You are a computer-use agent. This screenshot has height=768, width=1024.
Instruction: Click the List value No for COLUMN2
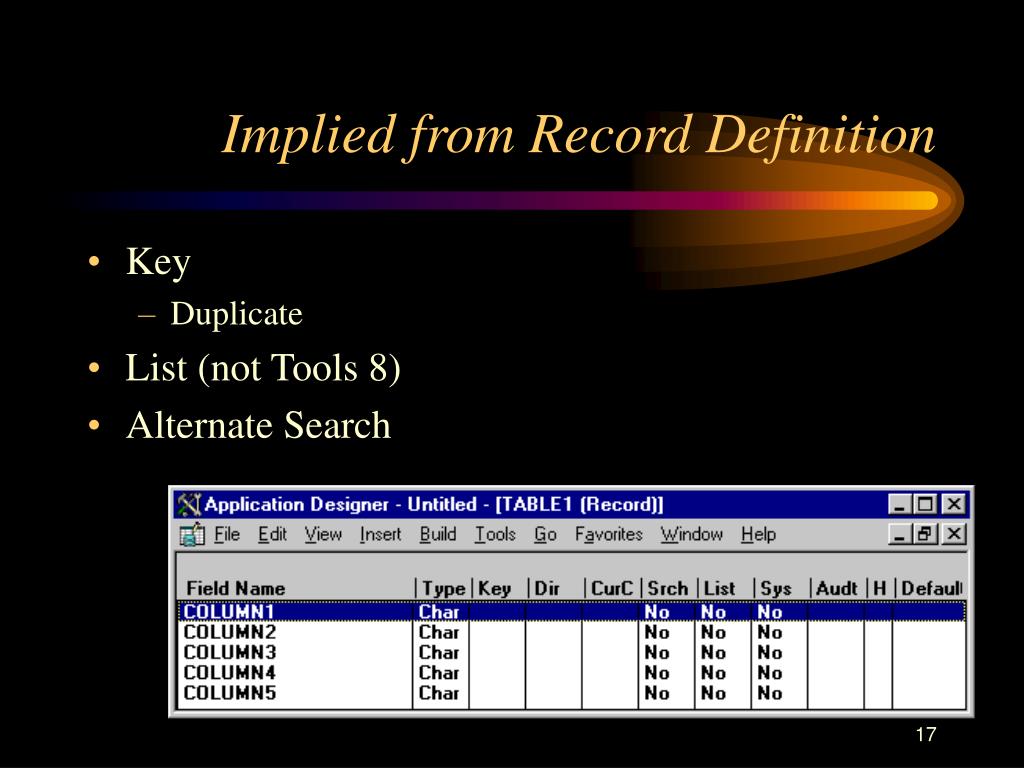pos(713,632)
